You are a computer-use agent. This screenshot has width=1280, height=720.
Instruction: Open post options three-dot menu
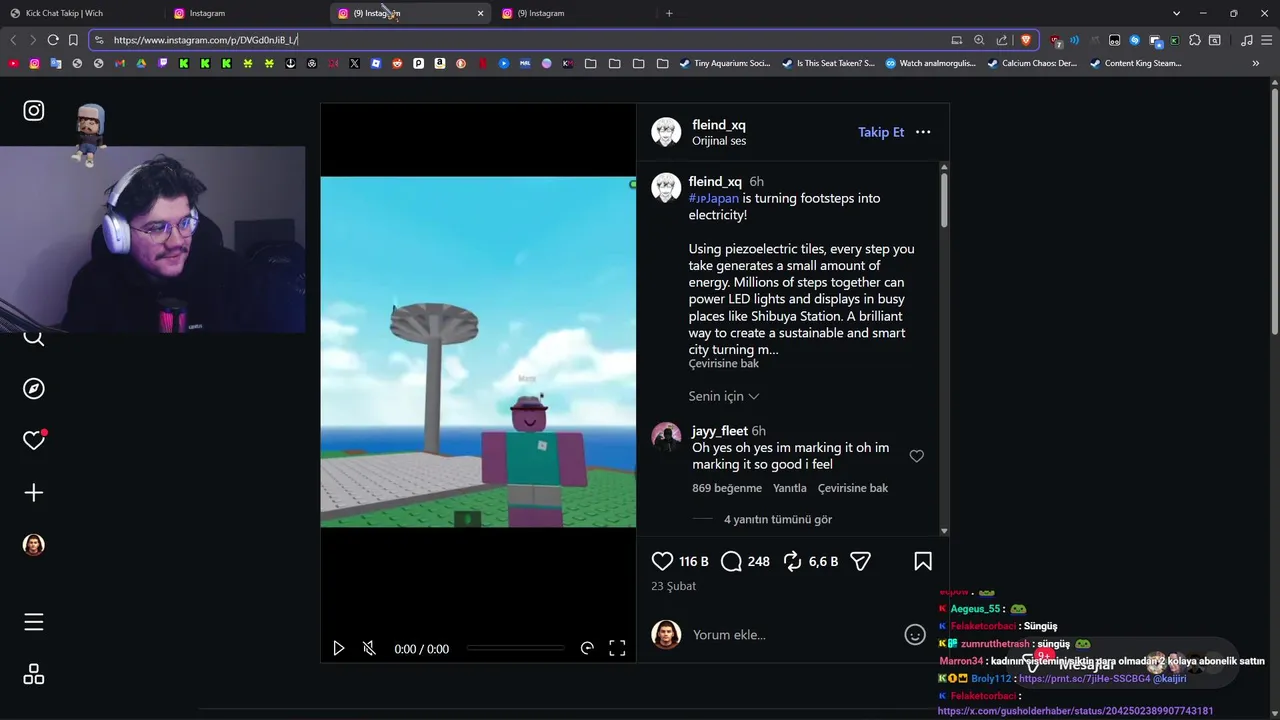coord(923,132)
